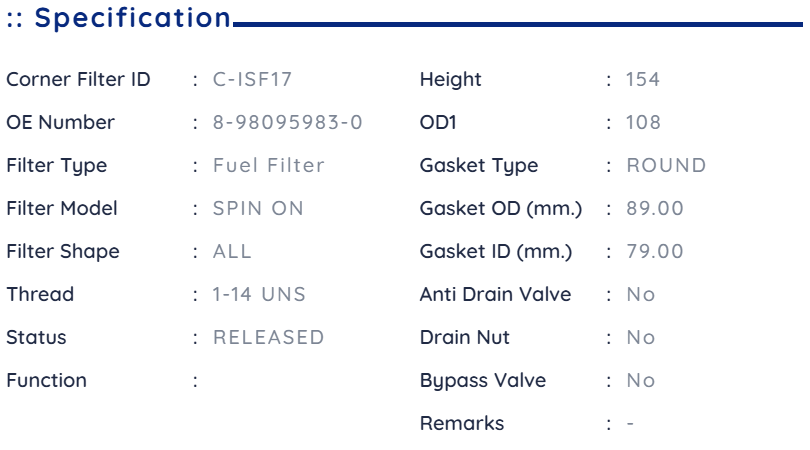The width and height of the screenshot is (810, 450).
Task: Click the SPIN ON filter model value
Action: point(258,208)
